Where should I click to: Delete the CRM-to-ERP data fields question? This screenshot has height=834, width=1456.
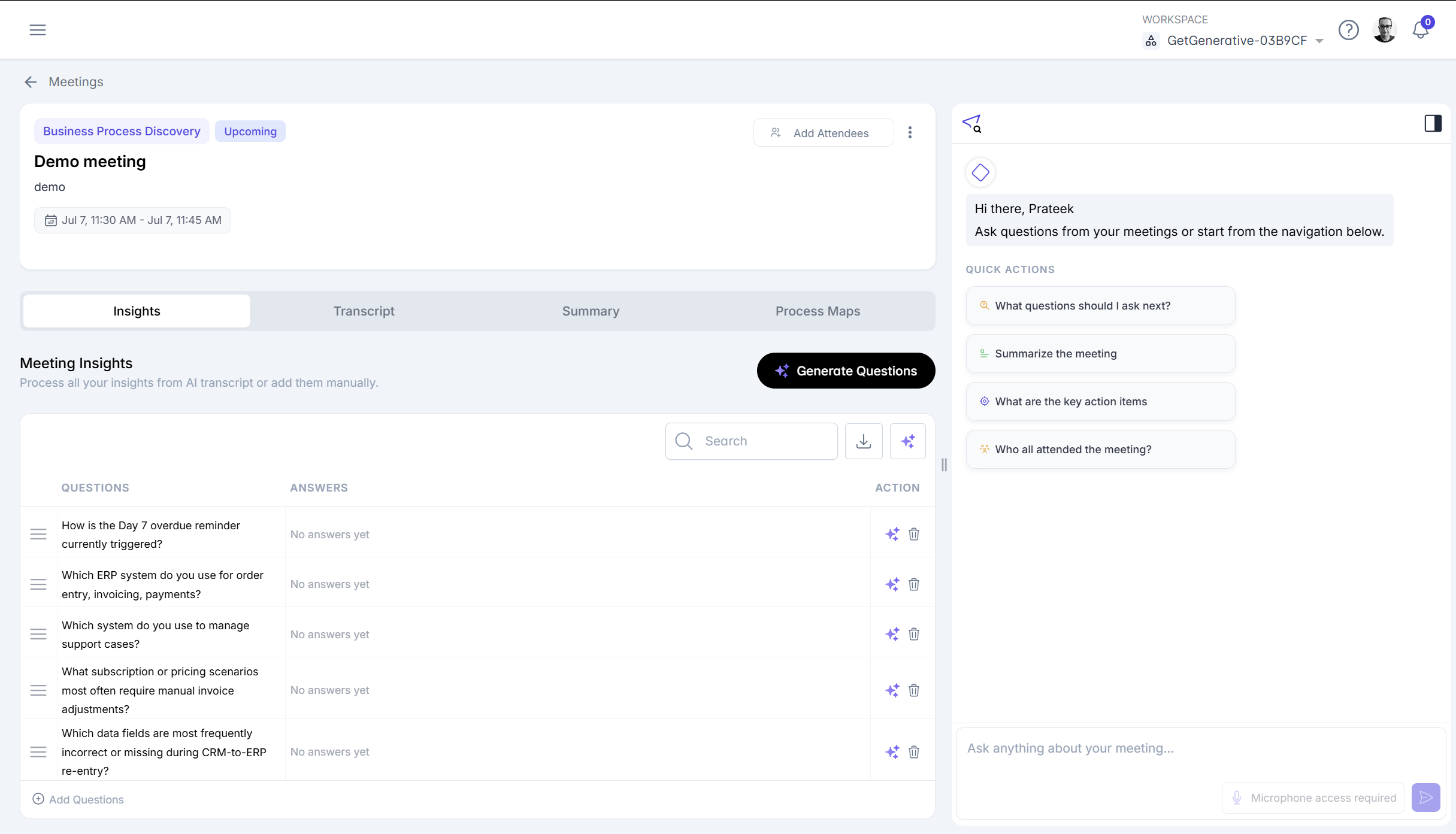click(x=914, y=752)
